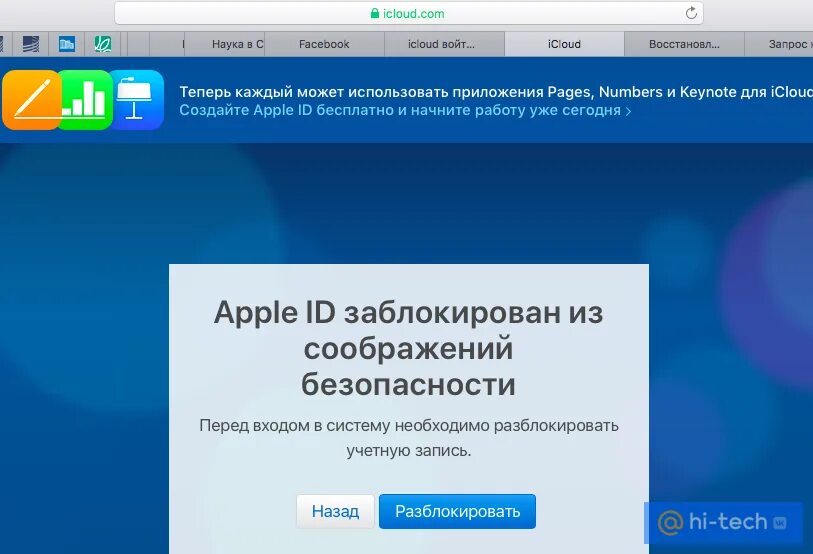
Task: Click the Назад button
Action: point(335,511)
